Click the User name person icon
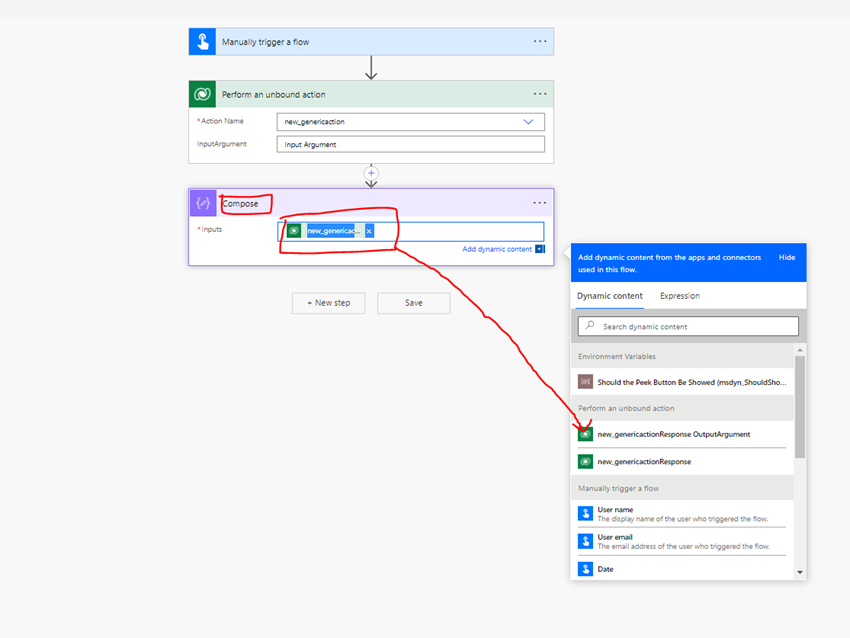The width and height of the screenshot is (850, 638). coord(585,513)
